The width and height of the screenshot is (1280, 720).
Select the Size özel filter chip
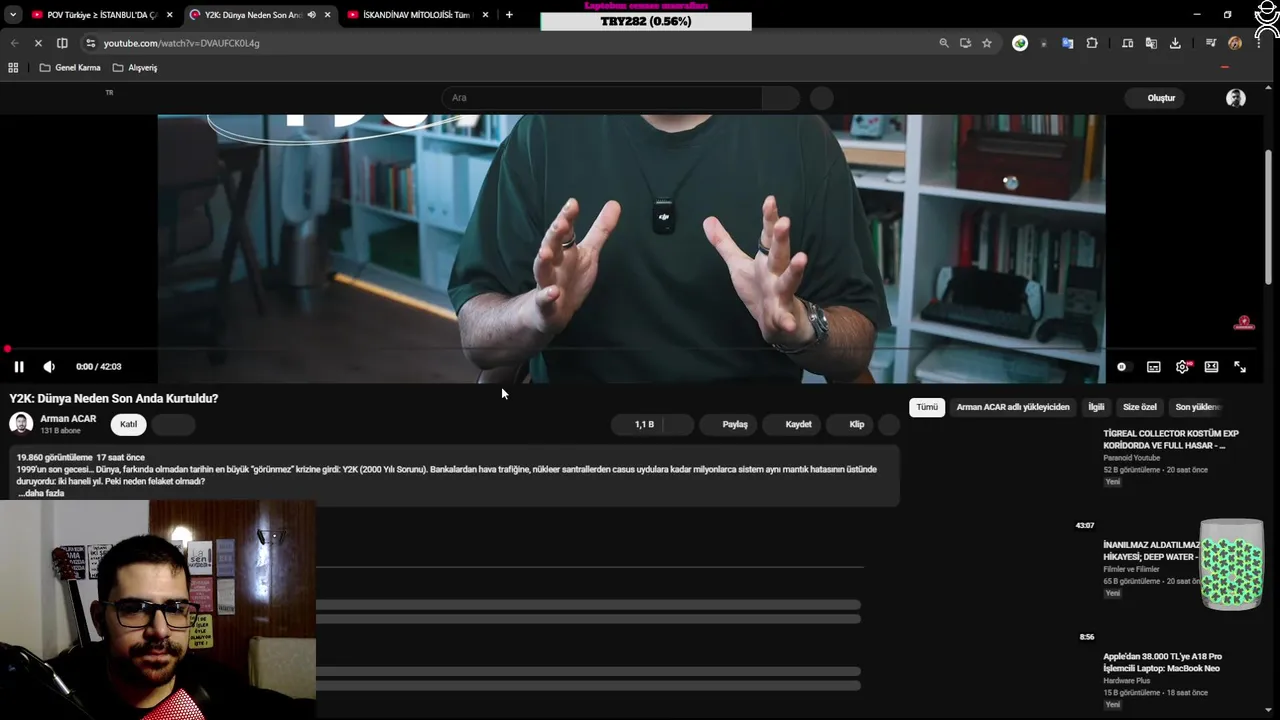[1140, 407]
